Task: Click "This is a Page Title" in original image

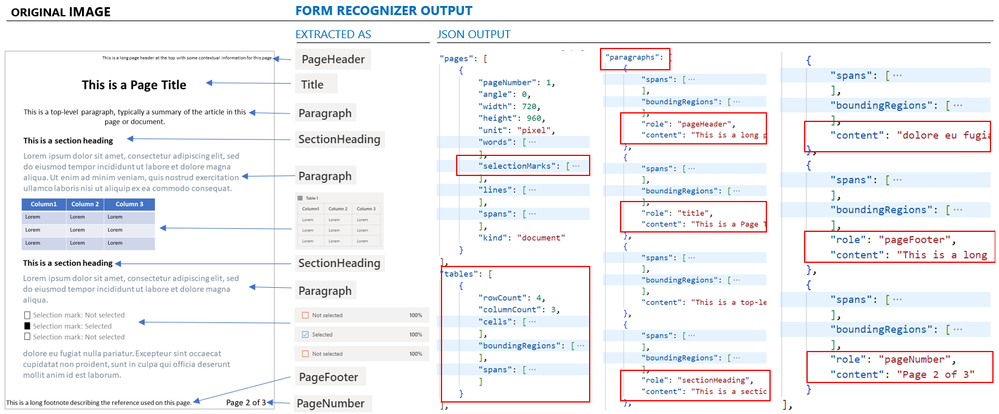Action: [x=134, y=85]
